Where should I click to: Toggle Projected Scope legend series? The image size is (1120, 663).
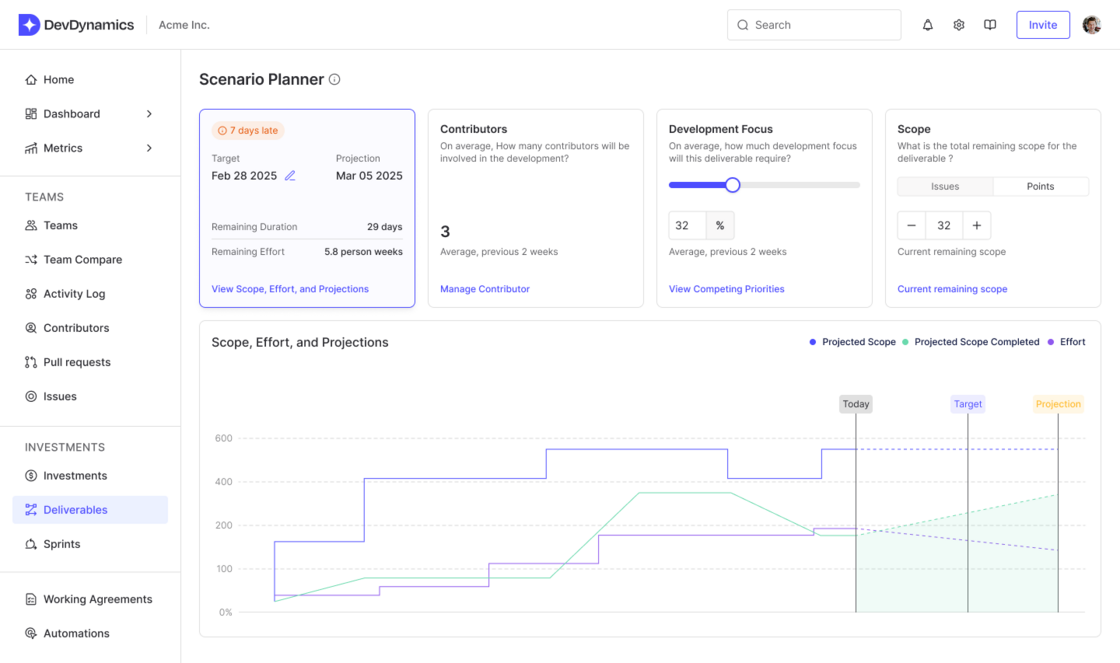coord(852,342)
